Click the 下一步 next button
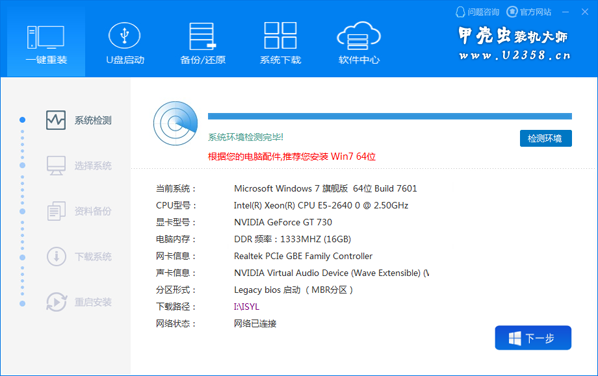 533,338
